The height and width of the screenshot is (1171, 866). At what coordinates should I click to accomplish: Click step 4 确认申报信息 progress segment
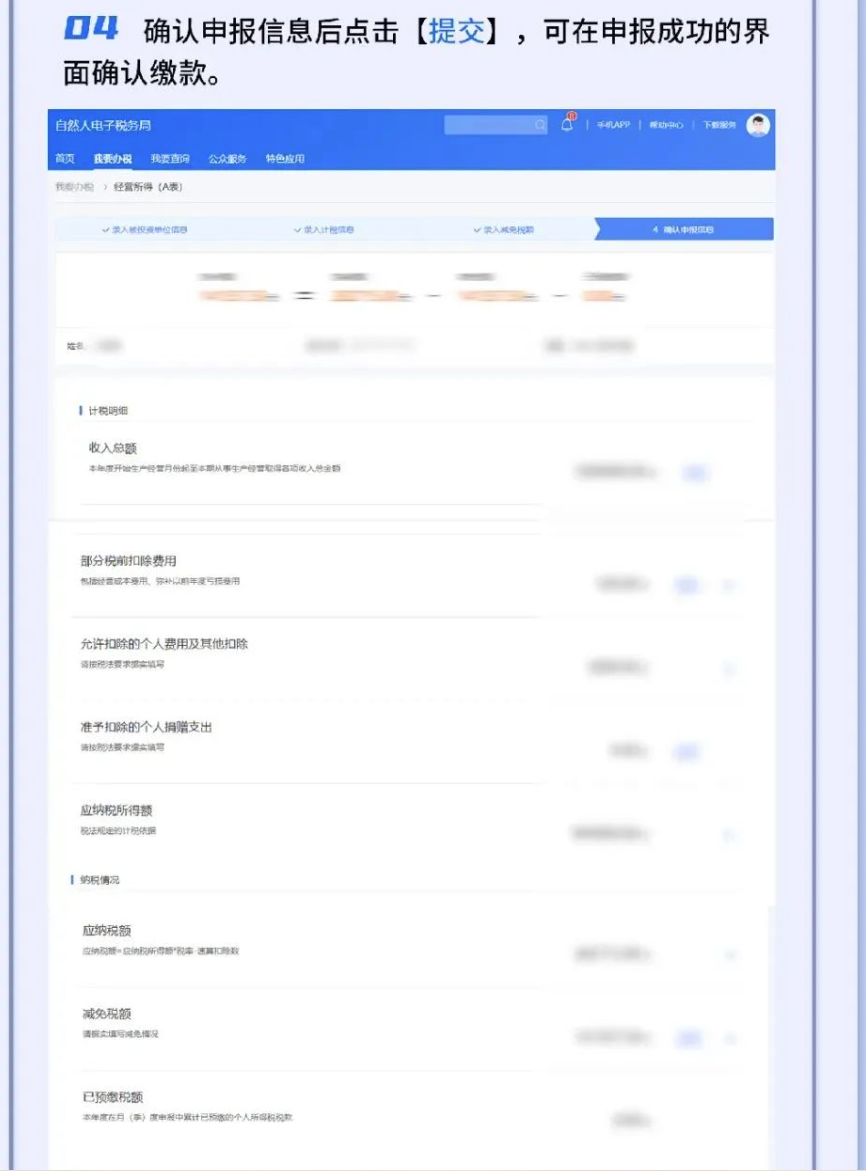coord(686,229)
